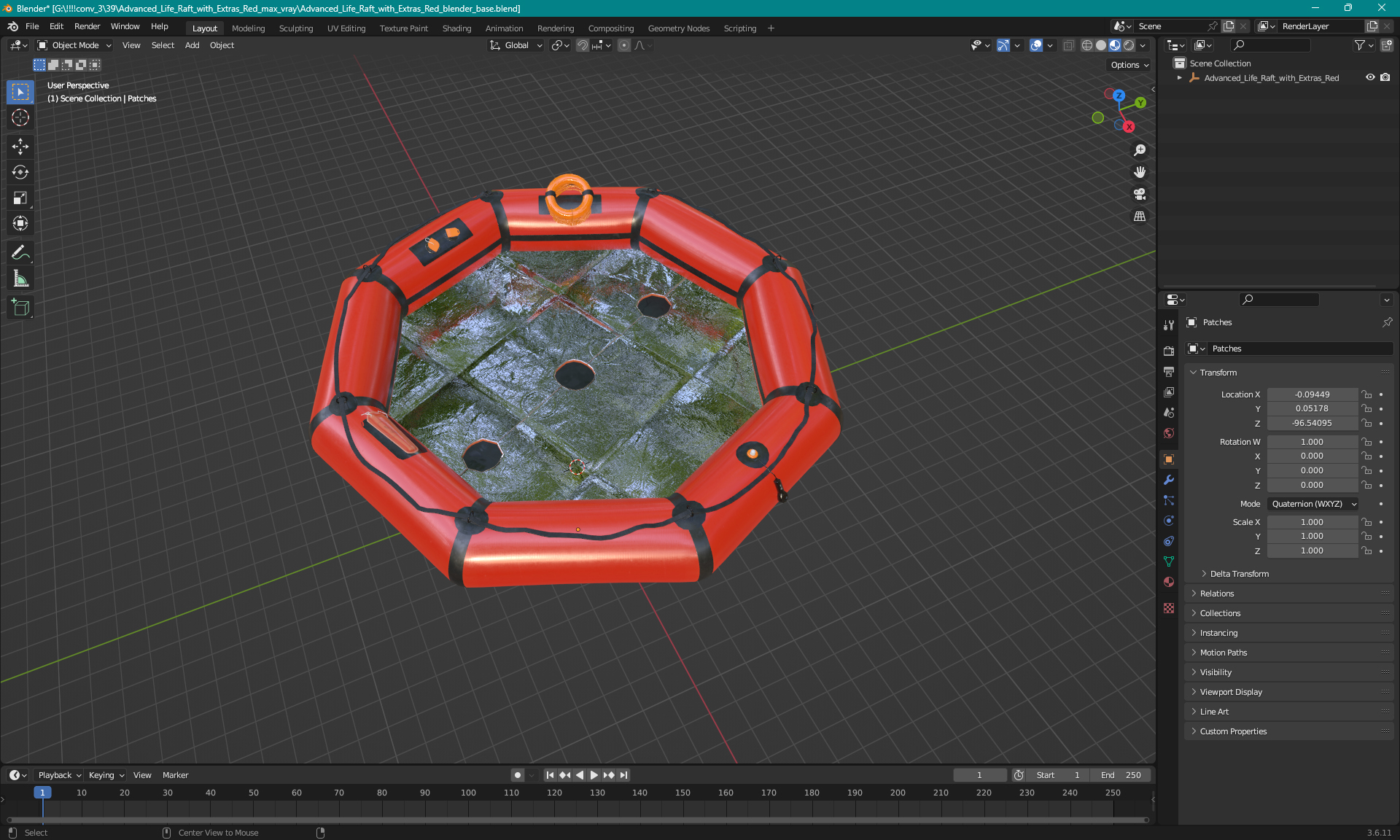This screenshot has height=840, width=1400.
Task: Select the Cursor tool
Action: click(20, 117)
